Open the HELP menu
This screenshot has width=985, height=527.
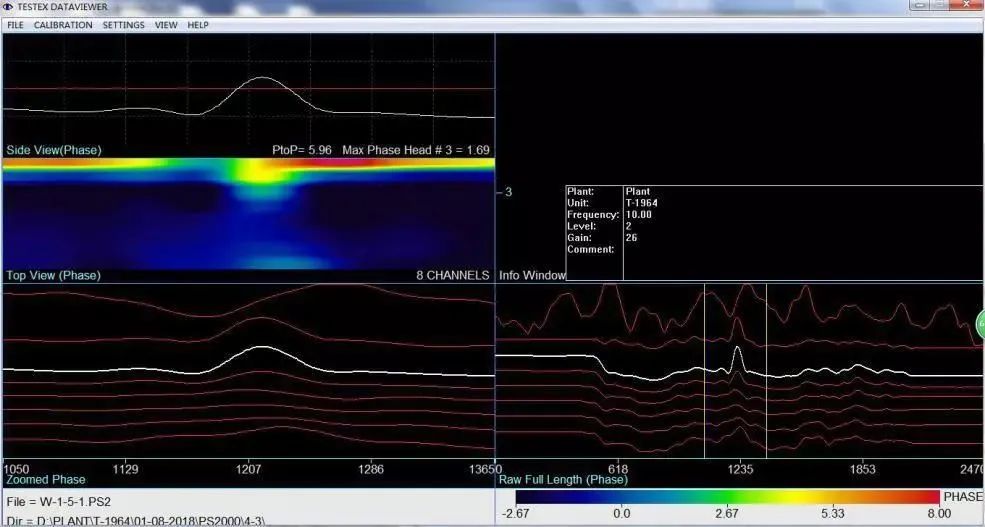click(198, 25)
